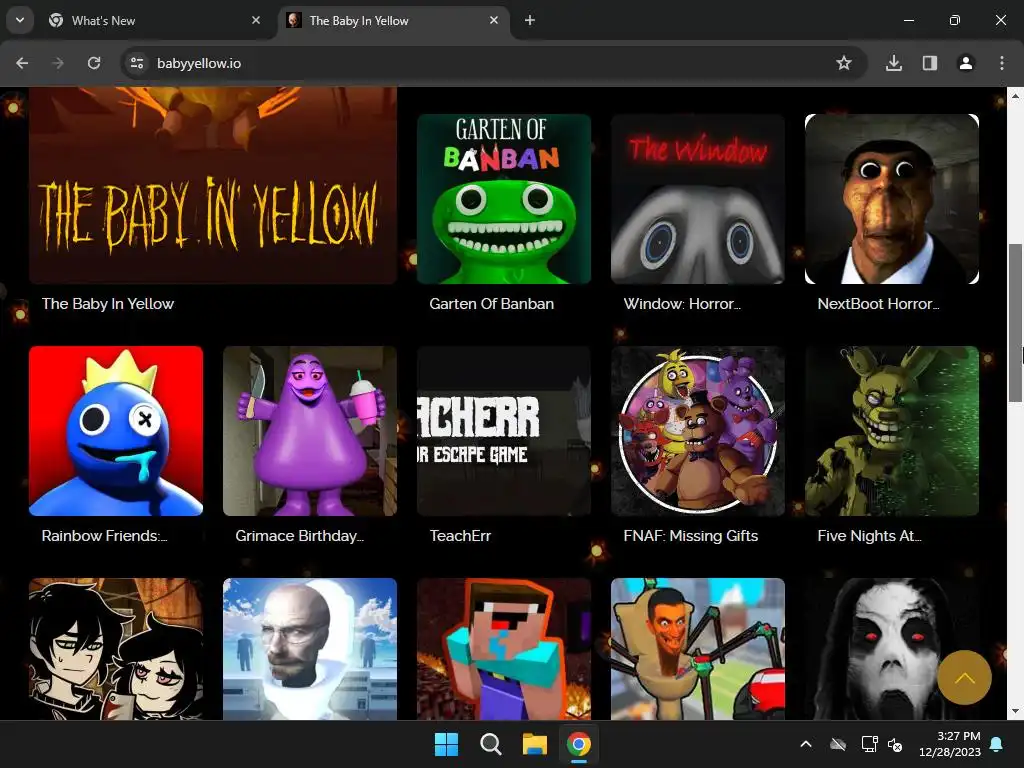The width and height of the screenshot is (1024, 768).
Task: Click The Baby In Yellow title link
Action: tap(108, 304)
